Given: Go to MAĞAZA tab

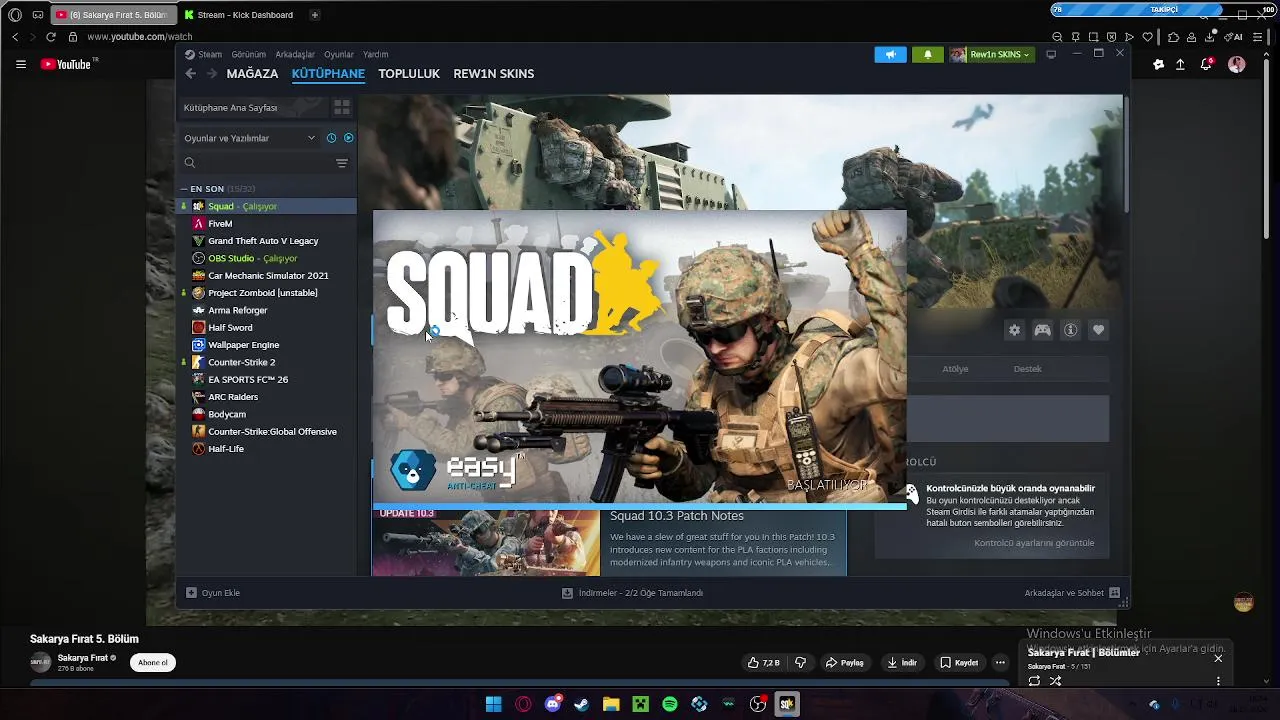Looking at the screenshot, I should (x=252, y=74).
